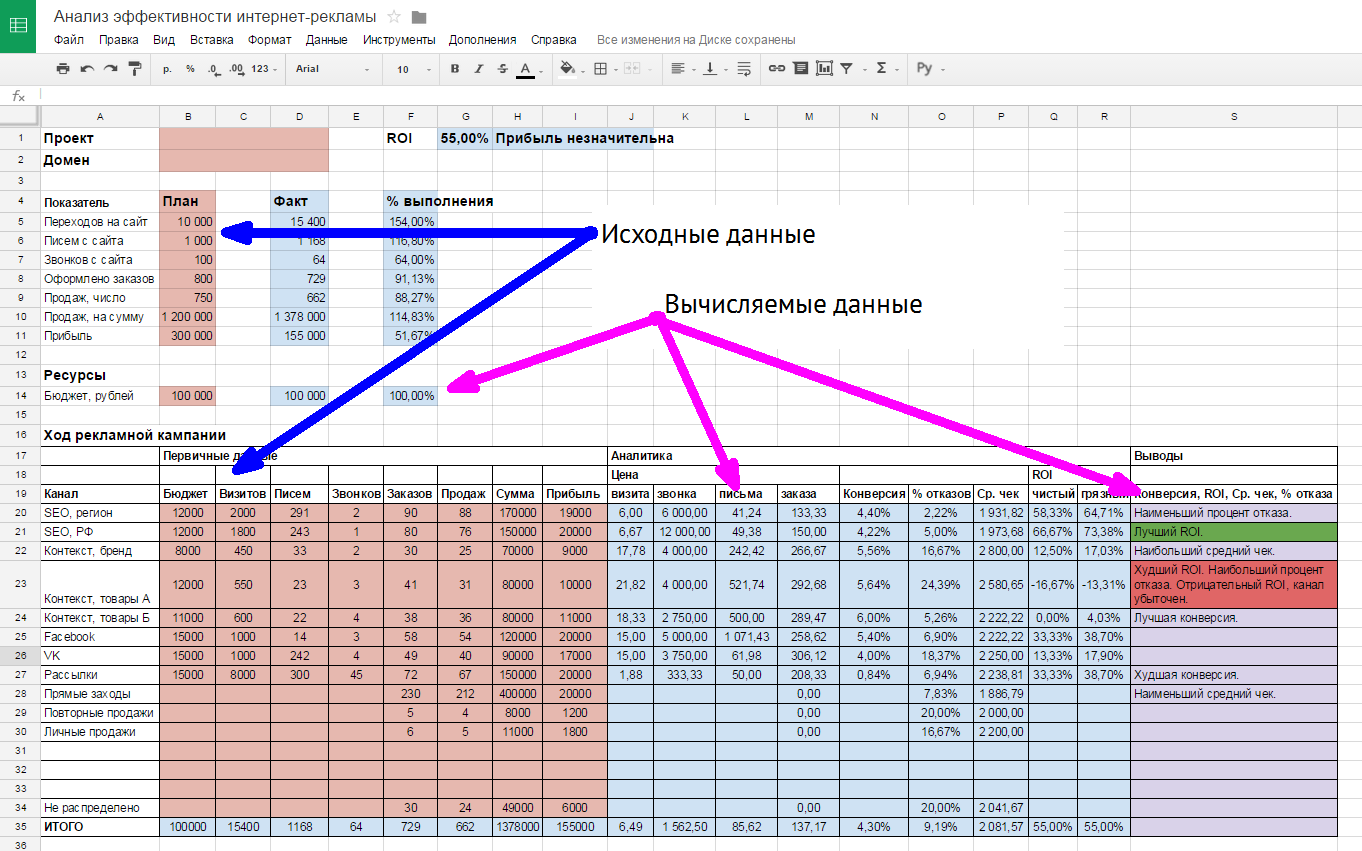Viewport: 1362px width, 851px height.
Task: Undo the last action
Action: click(87, 69)
